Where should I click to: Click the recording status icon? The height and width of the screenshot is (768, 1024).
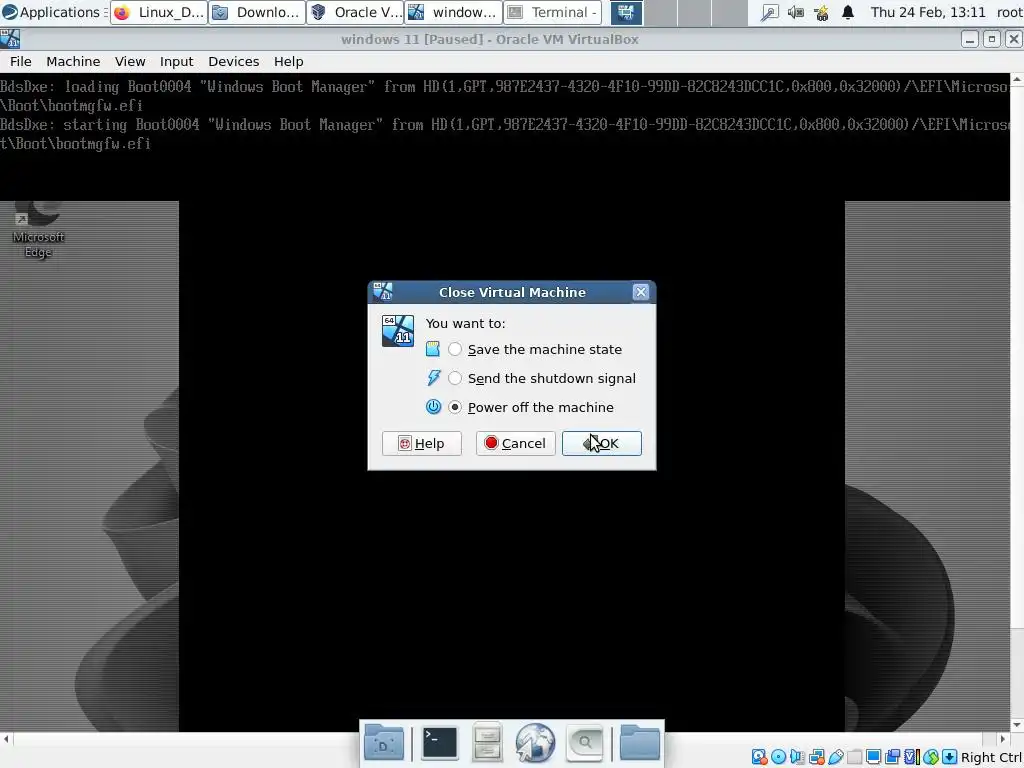(892, 757)
